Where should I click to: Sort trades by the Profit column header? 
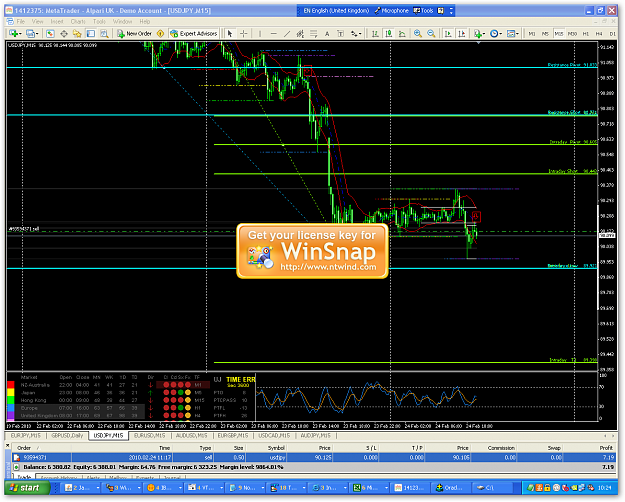coord(606,448)
